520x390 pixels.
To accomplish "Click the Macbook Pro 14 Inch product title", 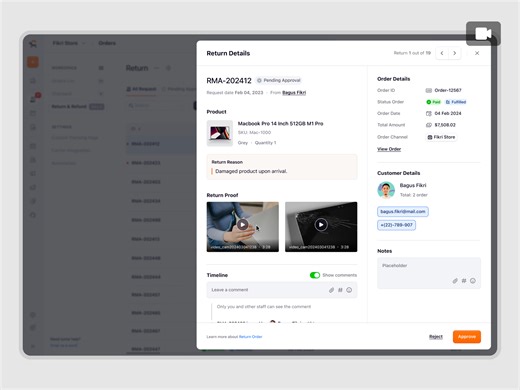I will coord(280,124).
